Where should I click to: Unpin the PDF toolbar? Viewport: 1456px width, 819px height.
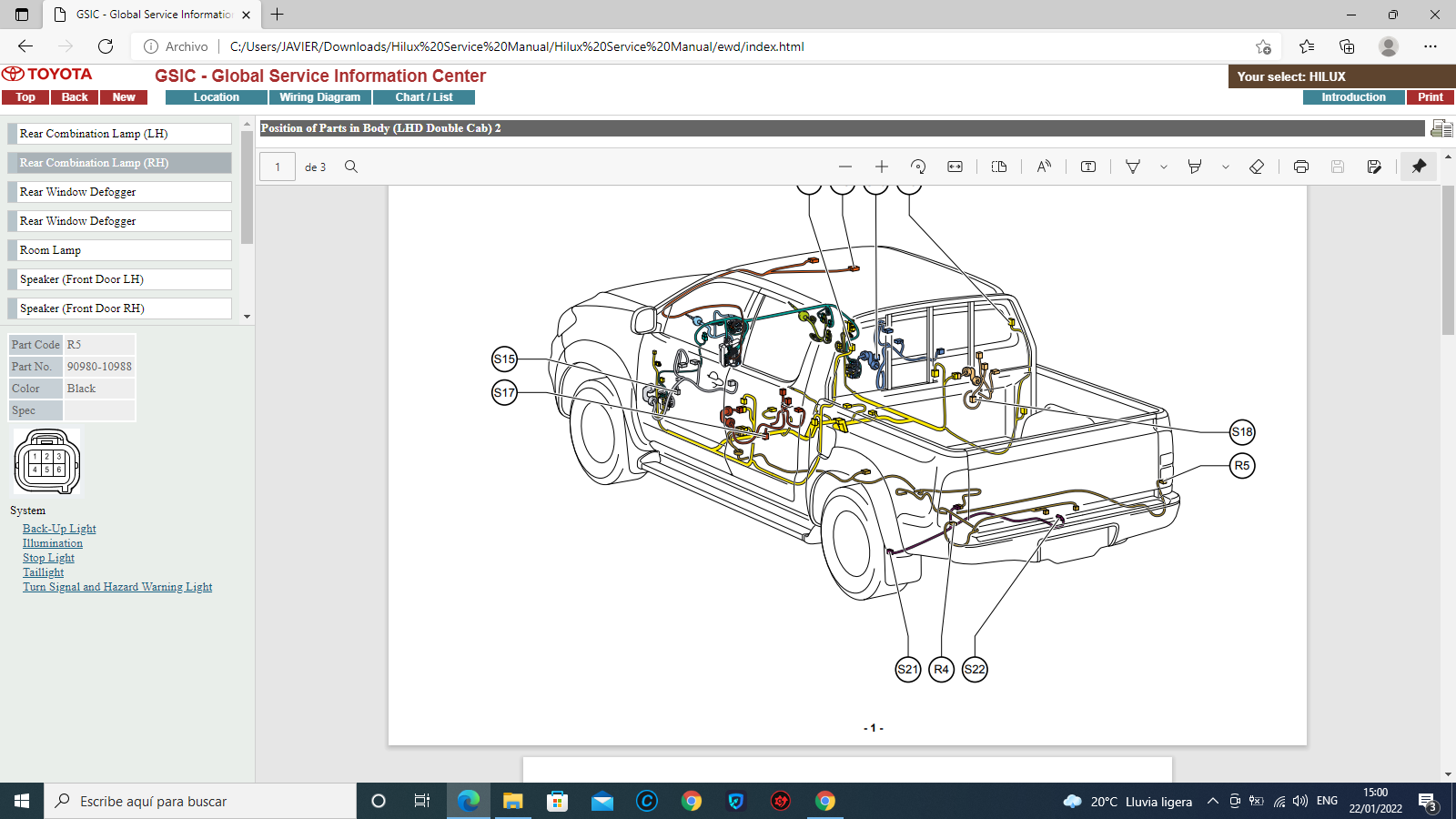[x=1419, y=167]
